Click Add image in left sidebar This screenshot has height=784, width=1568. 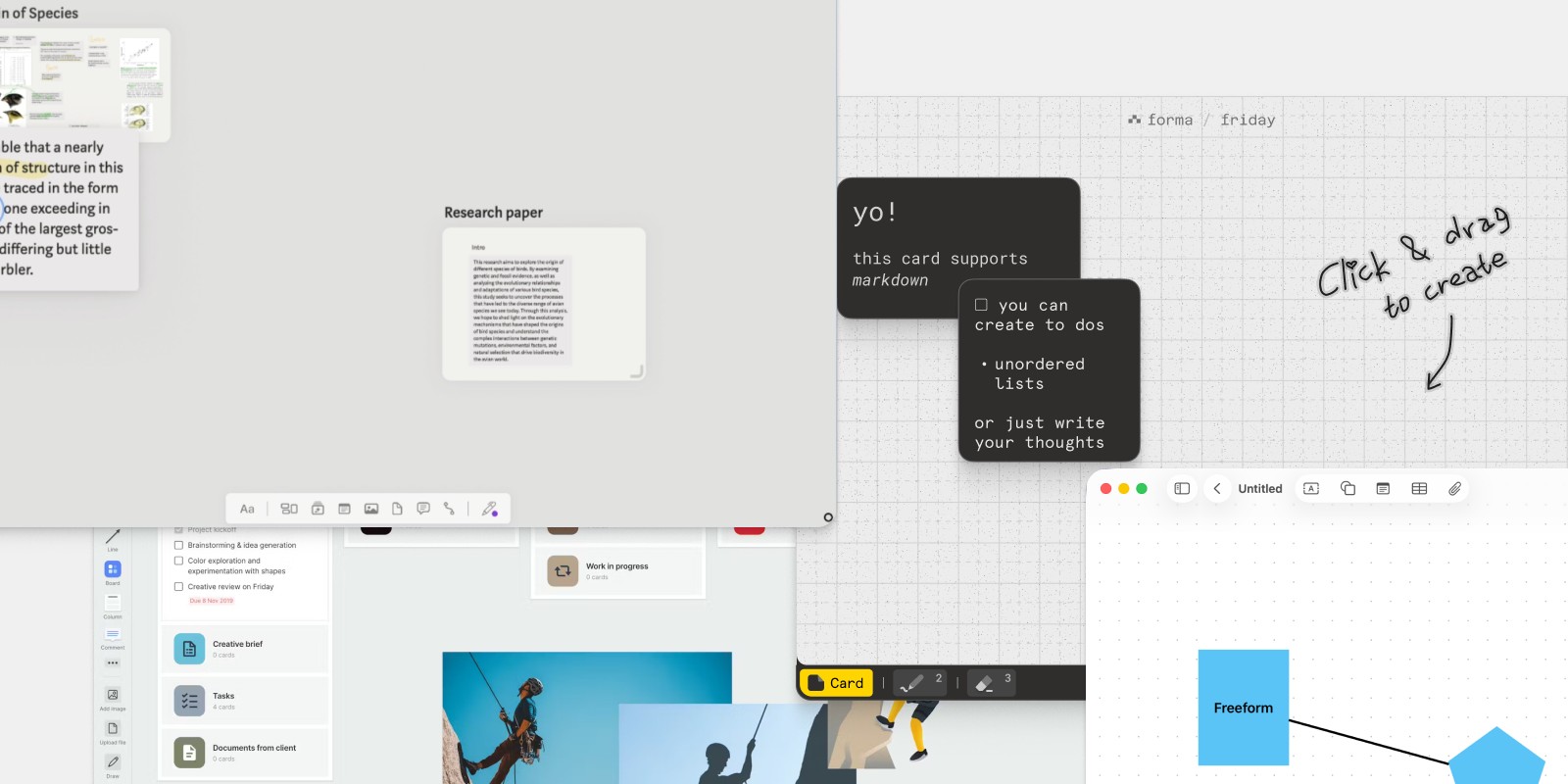point(113,699)
